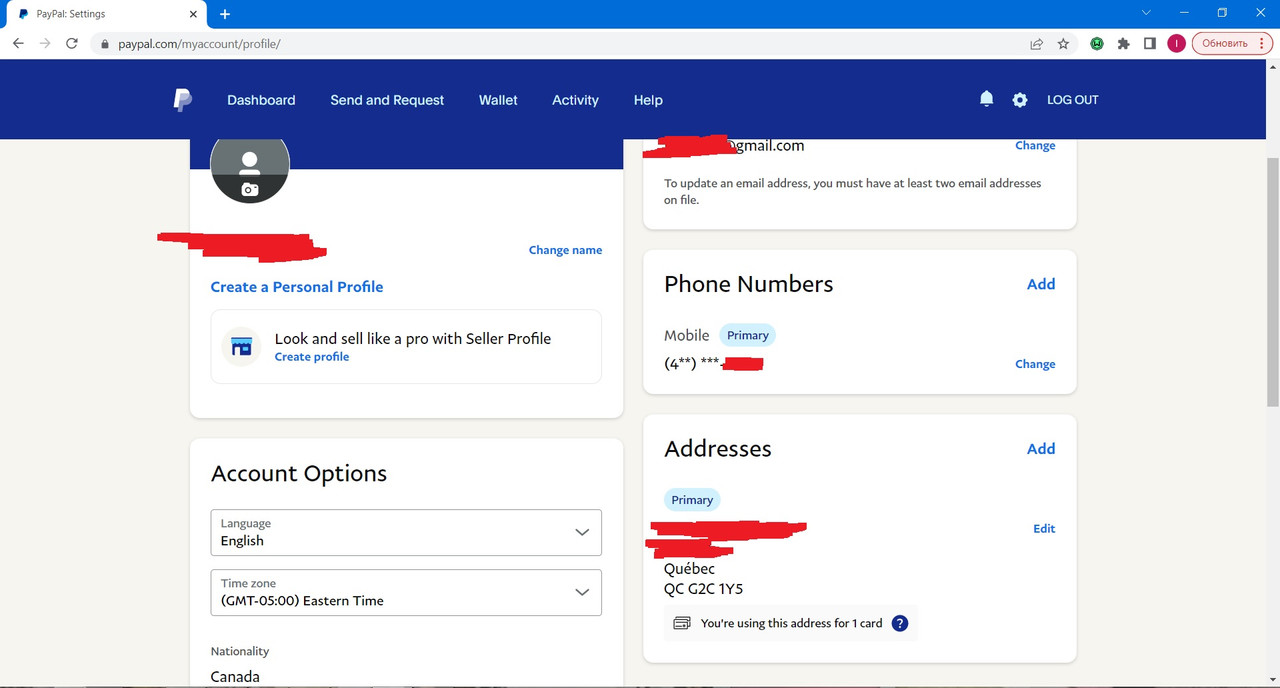Open the Activity page
The width and height of the screenshot is (1280, 688).
pos(575,100)
